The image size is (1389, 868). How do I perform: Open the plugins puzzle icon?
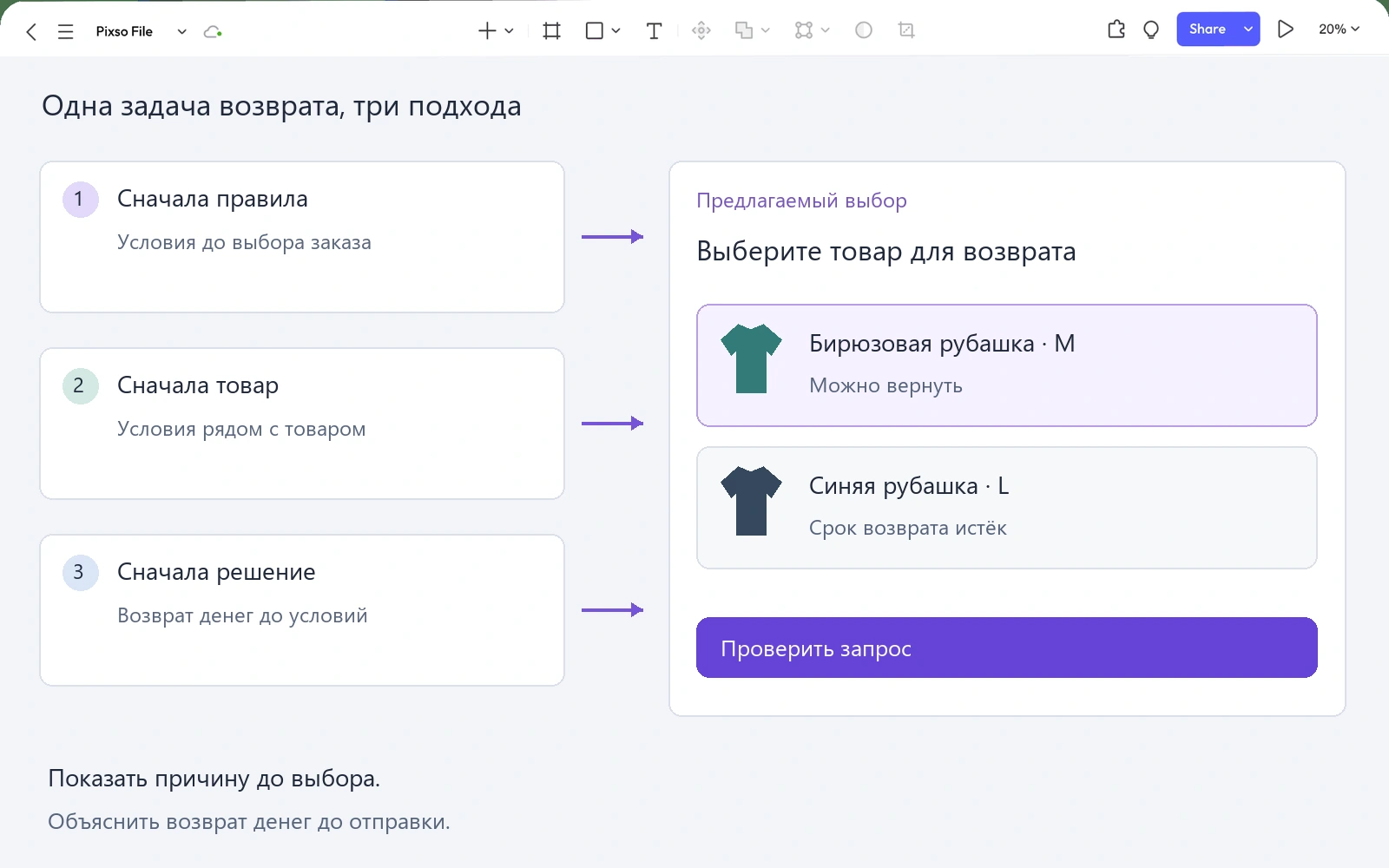1116,30
